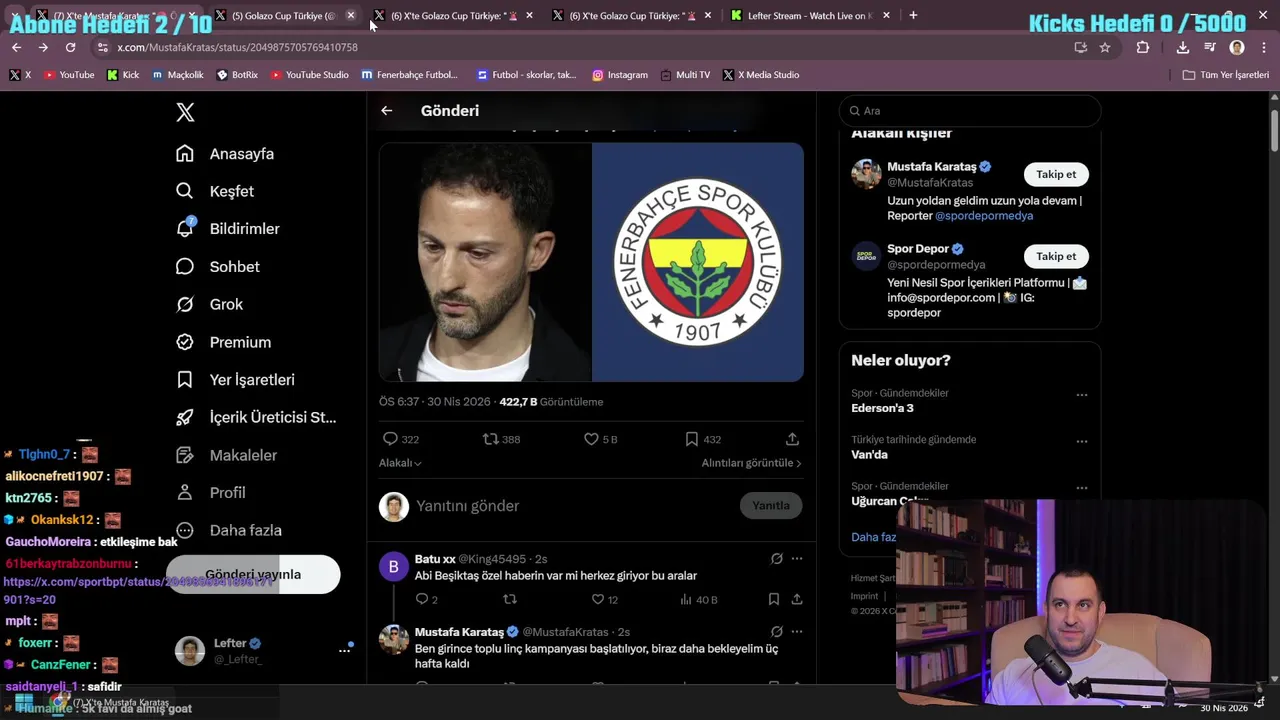Open the Alakalı sort dropdown
This screenshot has width=1280, height=720.
tap(400, 463)
